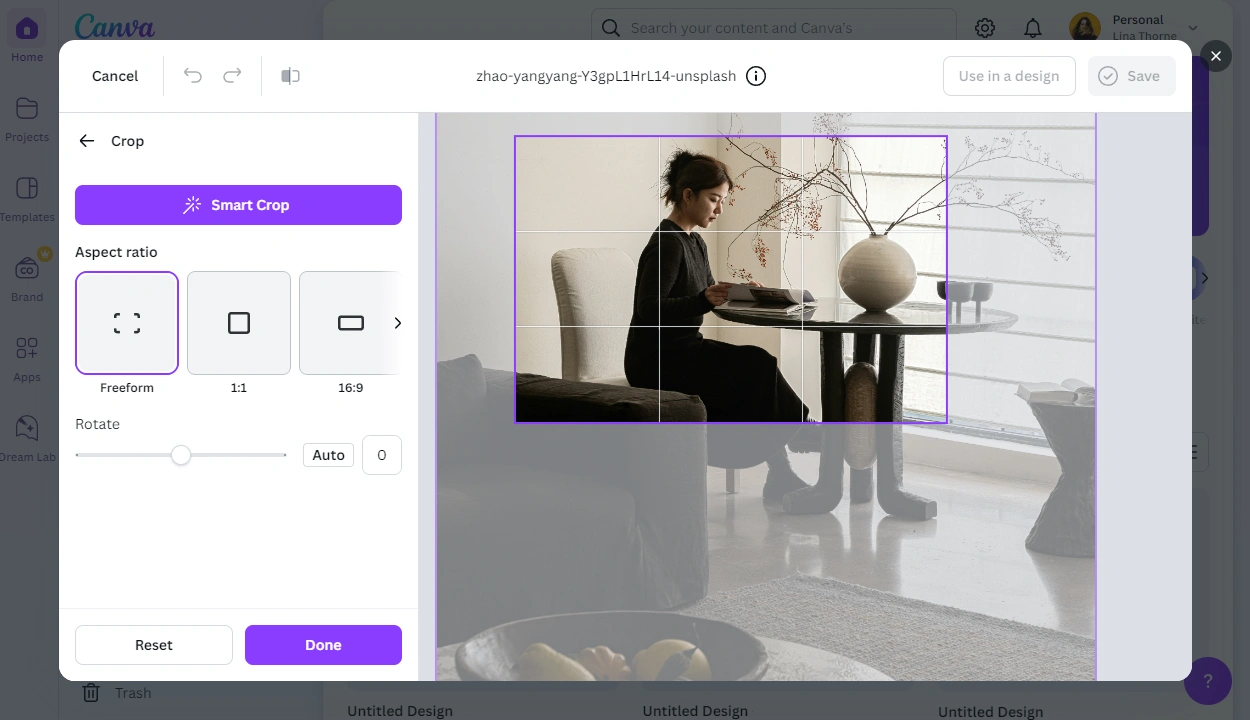Open Projects in the left sidebar
The height and width of the screenshot is (720, 1250).
(27, 119)
